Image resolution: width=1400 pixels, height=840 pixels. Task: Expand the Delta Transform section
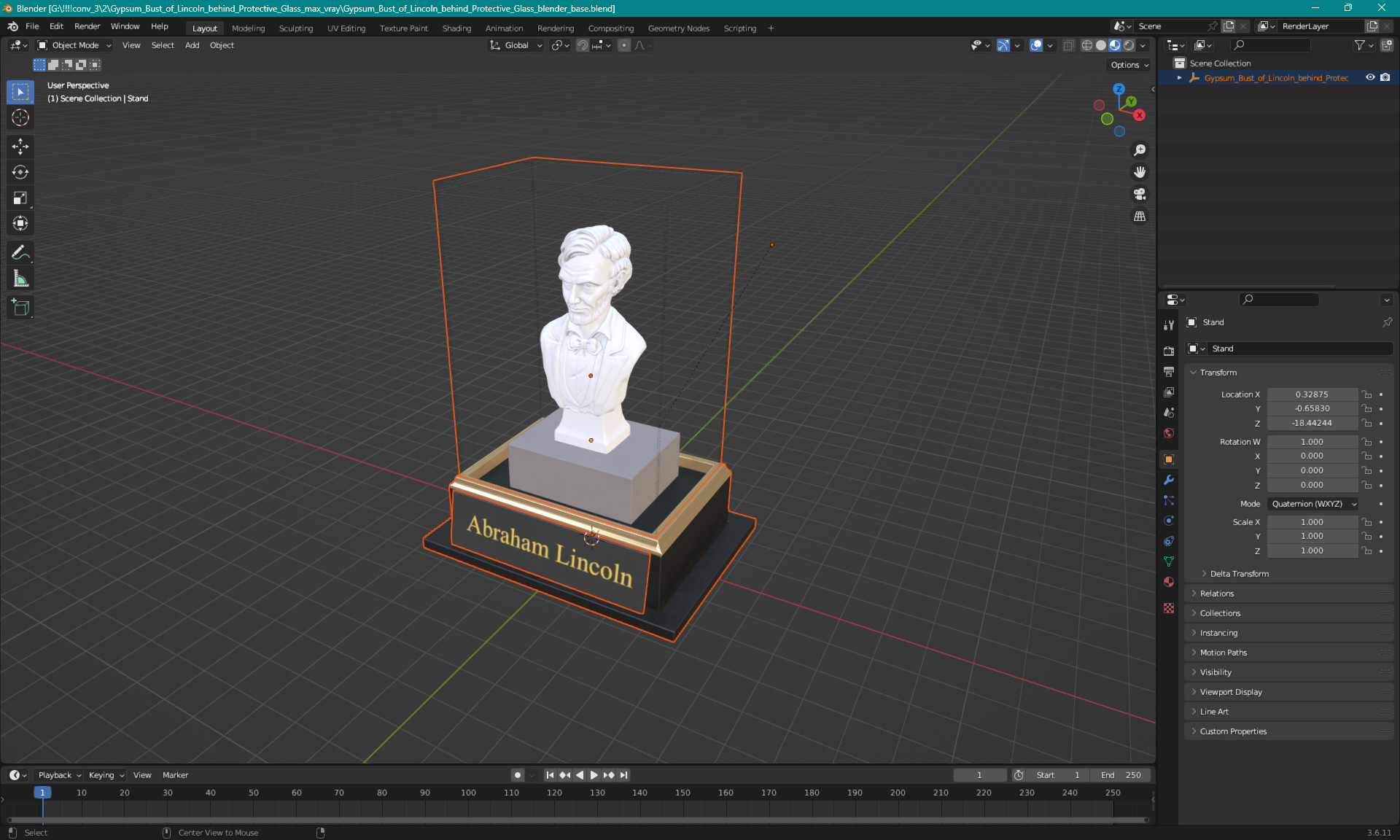pyautogui.click(x=1239, y=574)
